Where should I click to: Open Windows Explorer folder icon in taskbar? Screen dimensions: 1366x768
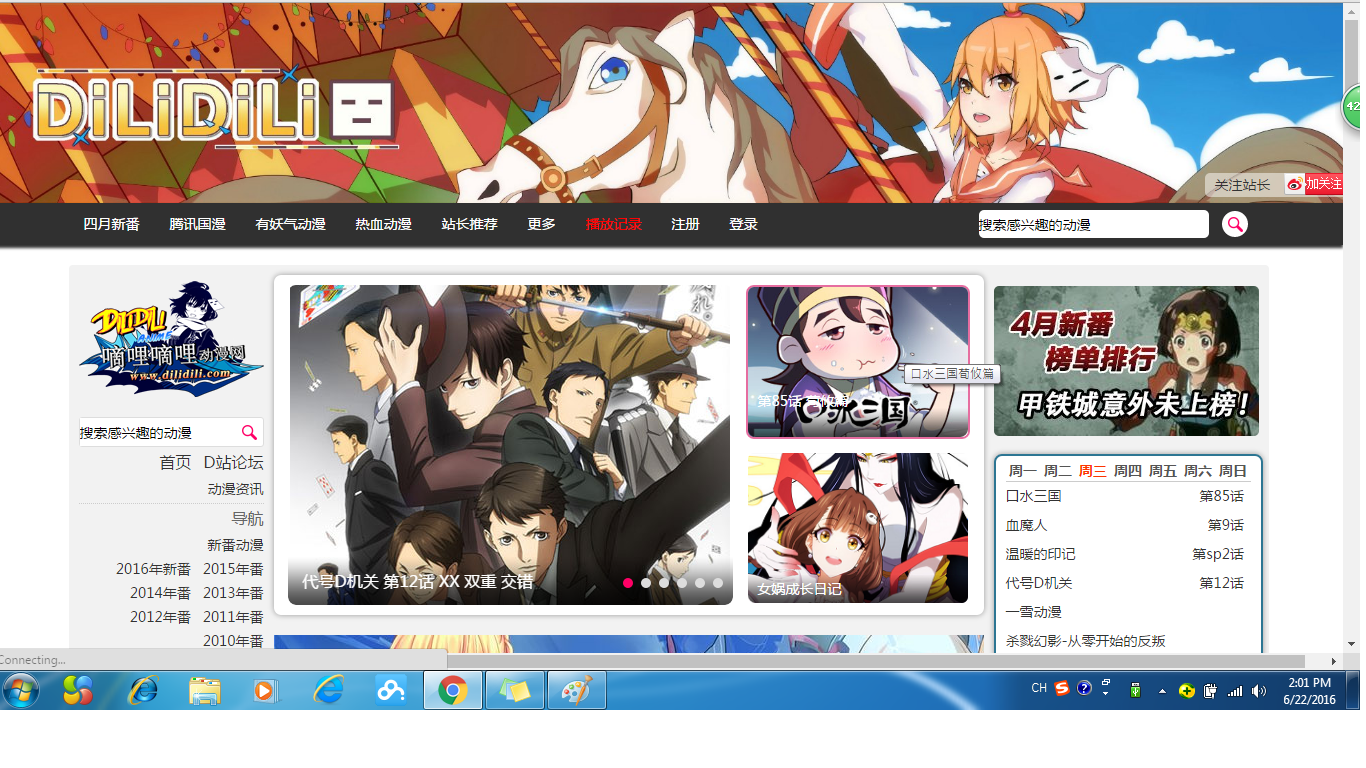pos(205,690)
